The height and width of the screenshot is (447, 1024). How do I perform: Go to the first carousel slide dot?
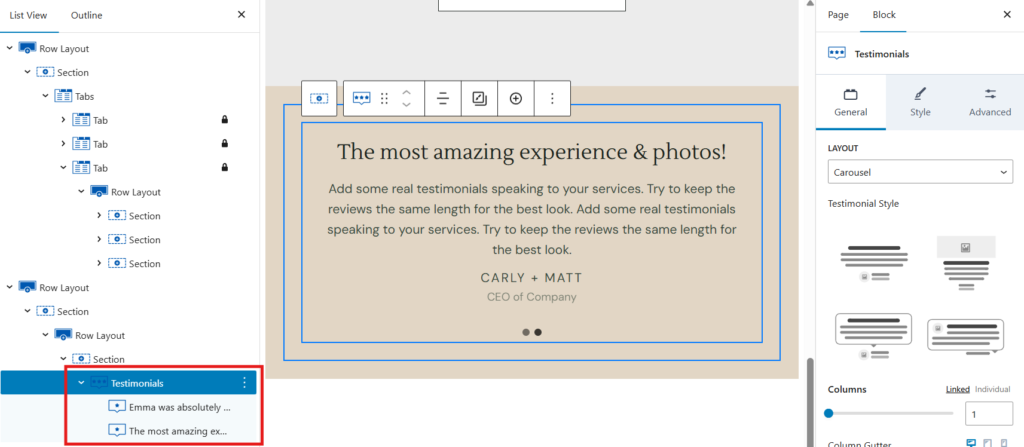tap(526, 332)
